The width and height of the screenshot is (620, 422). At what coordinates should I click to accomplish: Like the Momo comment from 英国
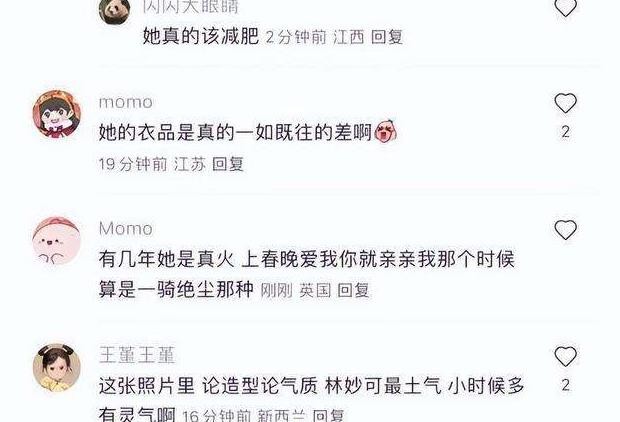(565, 230)
